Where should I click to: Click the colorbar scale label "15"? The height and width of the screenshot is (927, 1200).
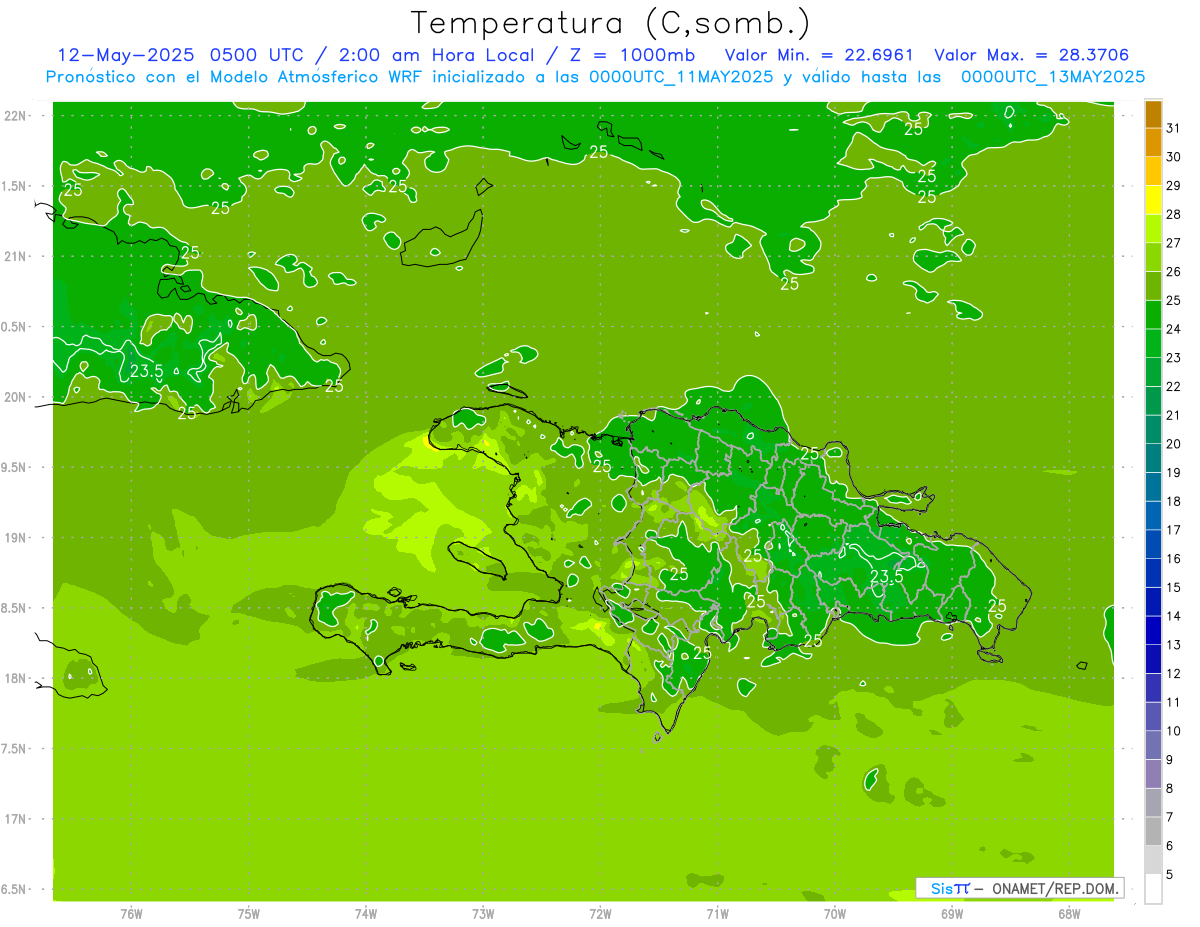pos(1173,588)
